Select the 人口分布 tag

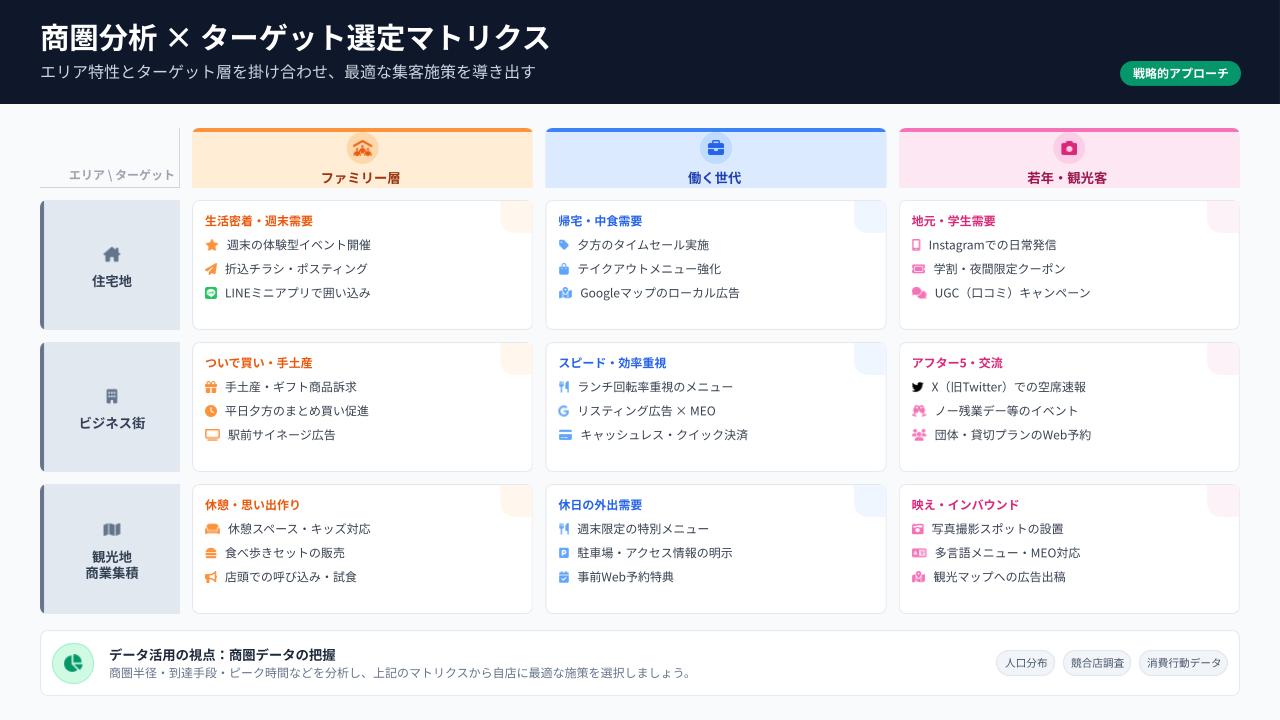(x=1025, y=663)
